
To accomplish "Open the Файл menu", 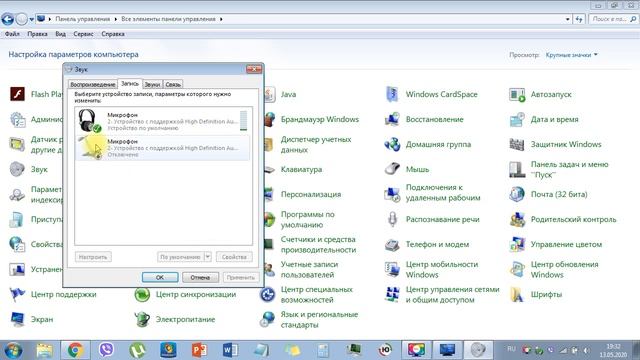I will pos(12,34).
